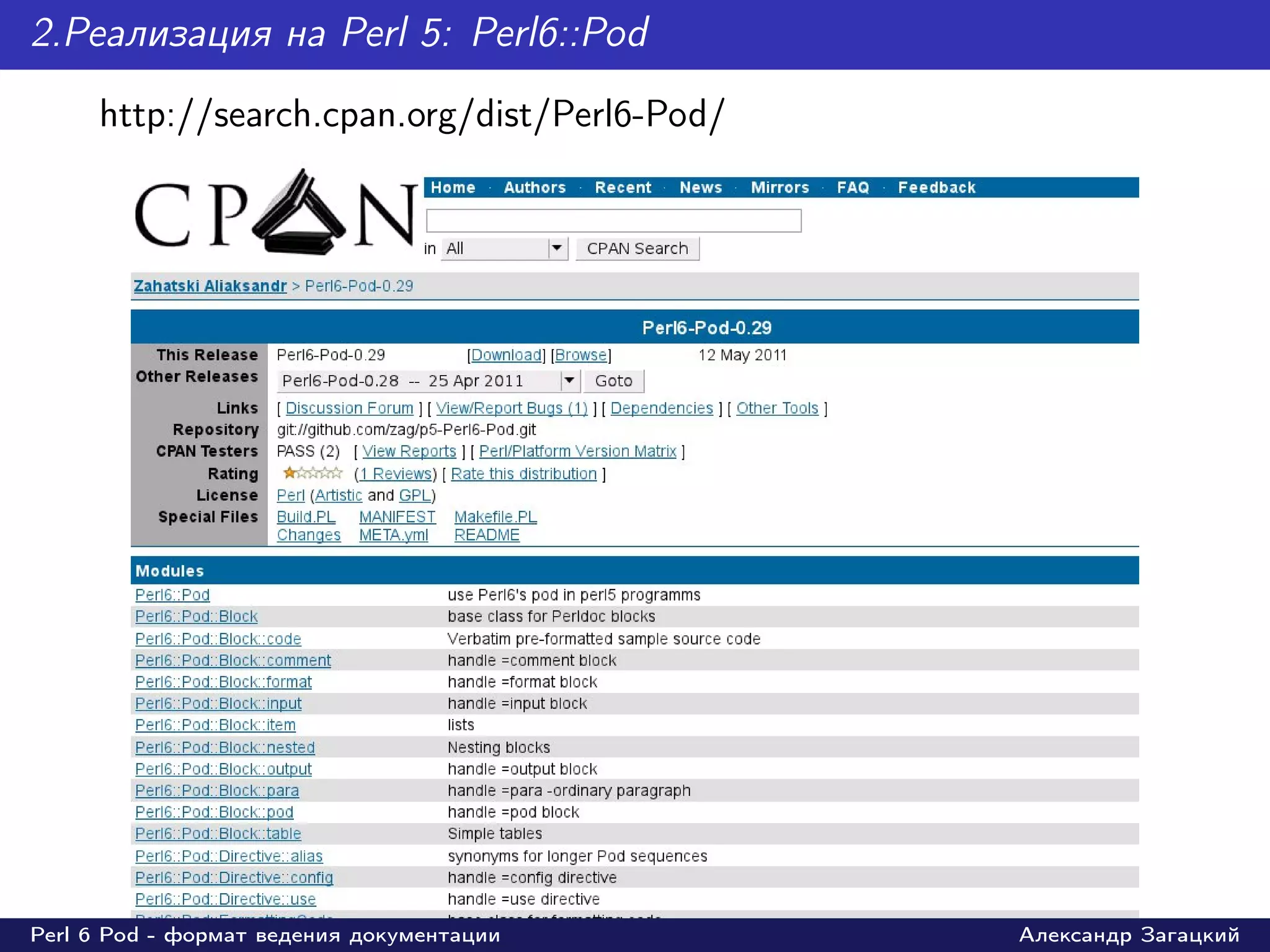
Task: Go to the Recent nav item
Action: [x=623, y=188]
